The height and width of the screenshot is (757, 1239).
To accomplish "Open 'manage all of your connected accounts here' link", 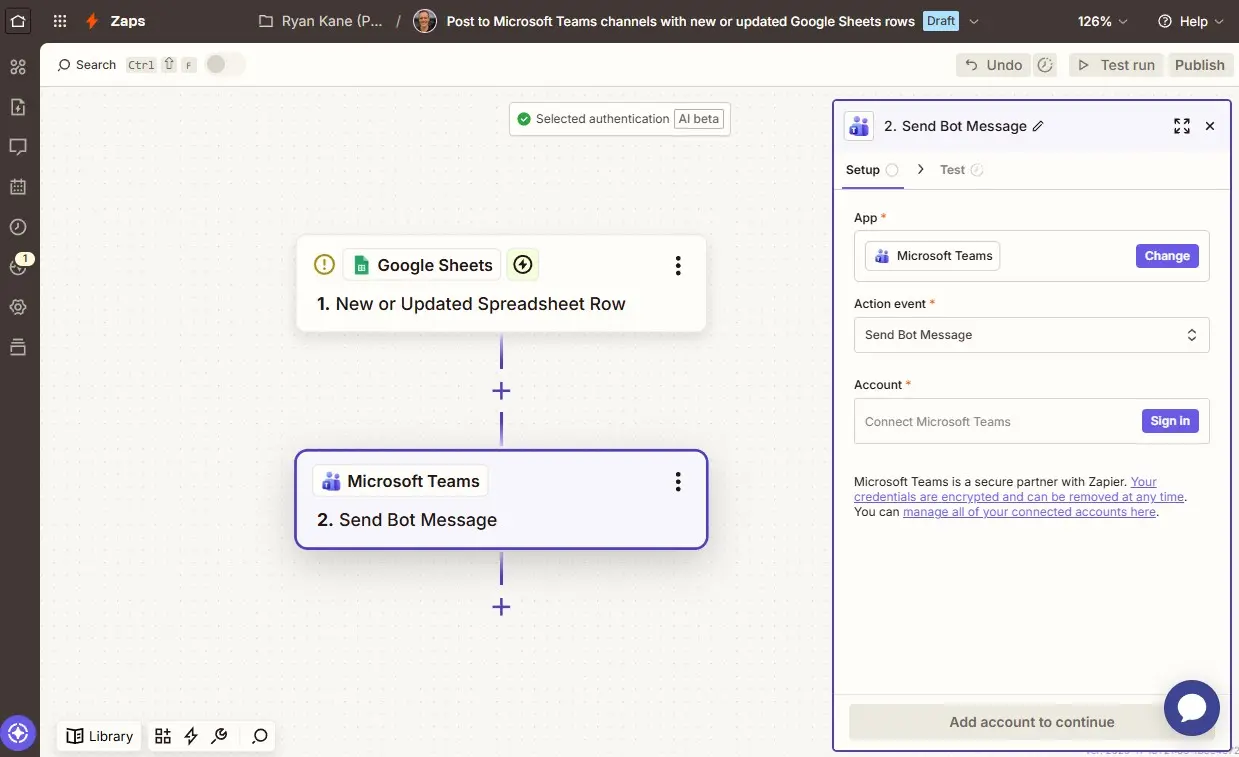I will 1029,512.
